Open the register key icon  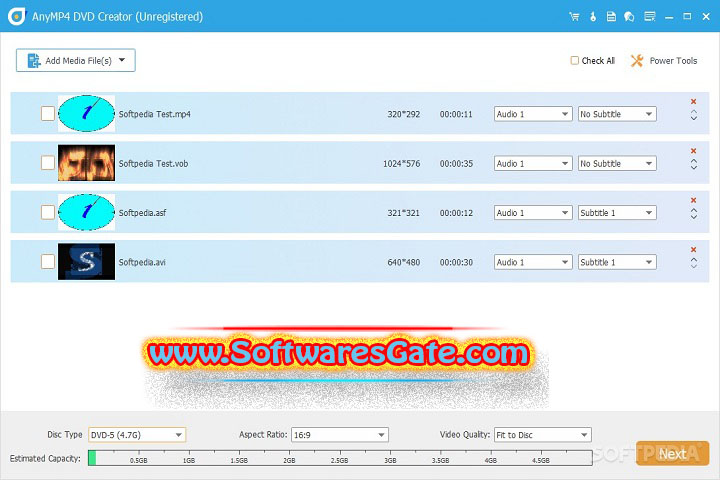593,17
